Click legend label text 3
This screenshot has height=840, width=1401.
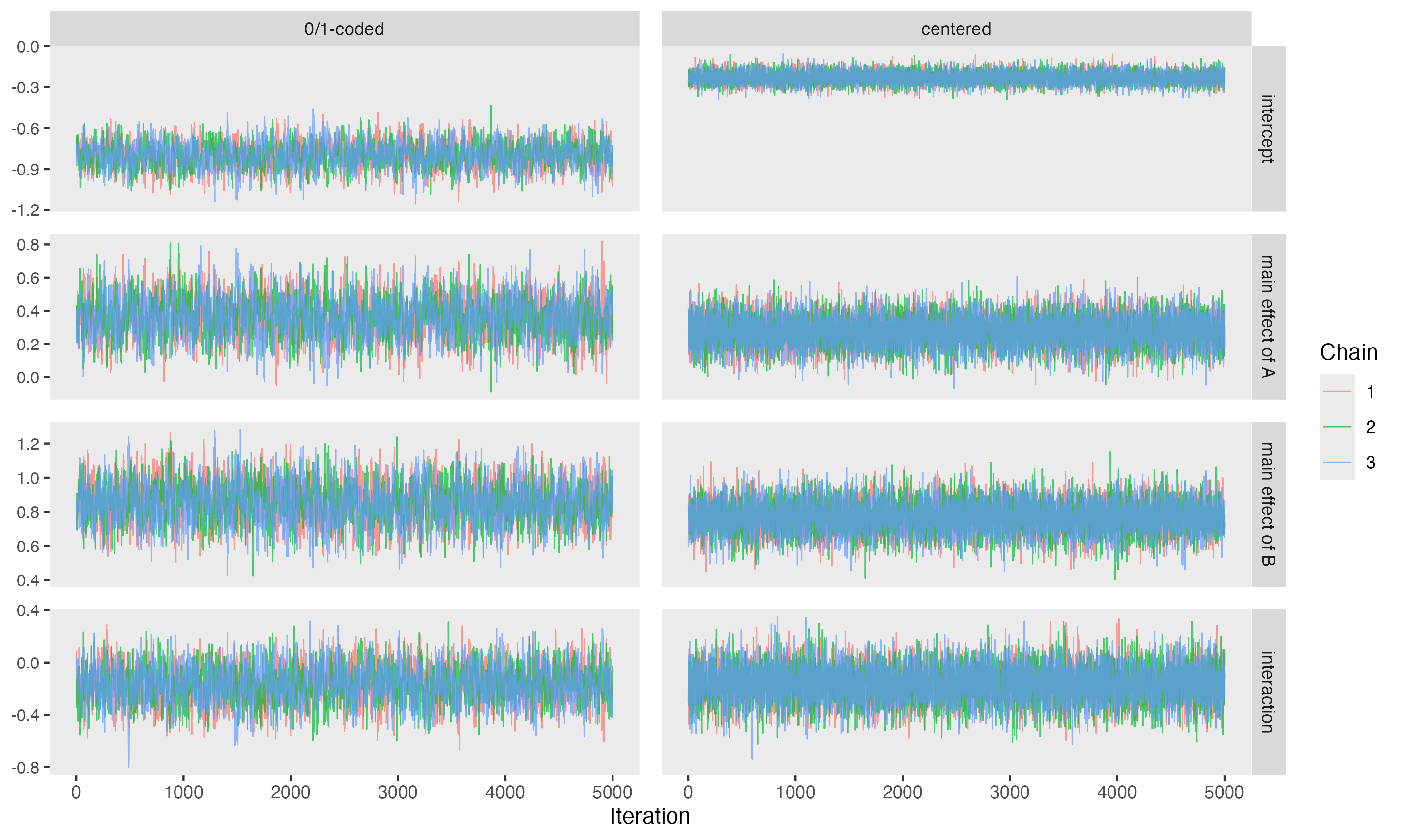[1371, 463]
